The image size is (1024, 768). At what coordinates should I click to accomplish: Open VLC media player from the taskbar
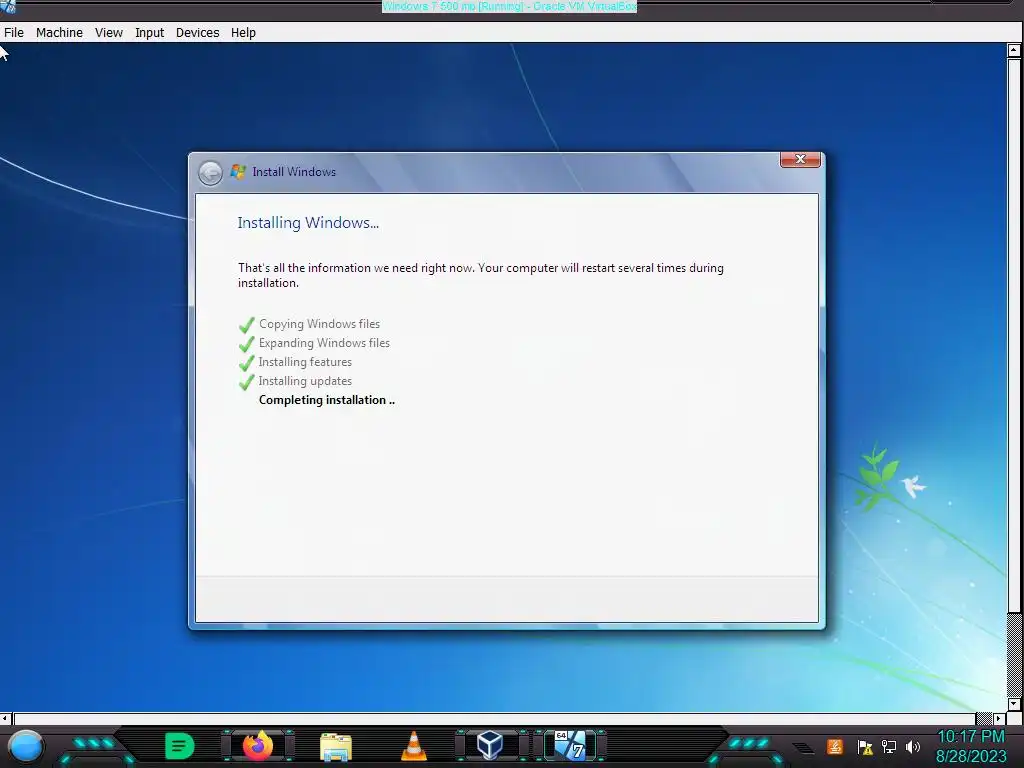click(413, 746)
